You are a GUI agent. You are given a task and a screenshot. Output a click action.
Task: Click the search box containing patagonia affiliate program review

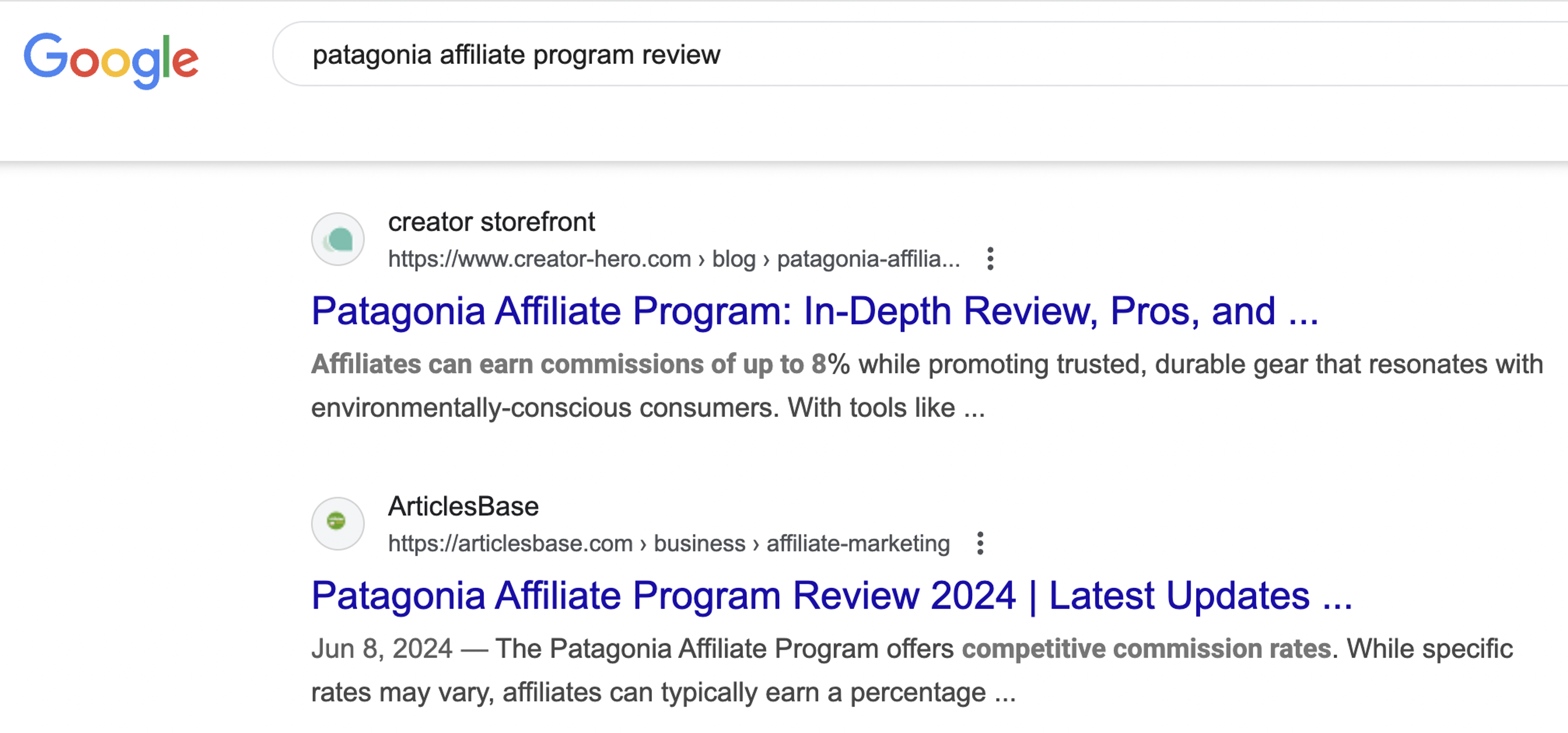point(919,54)
